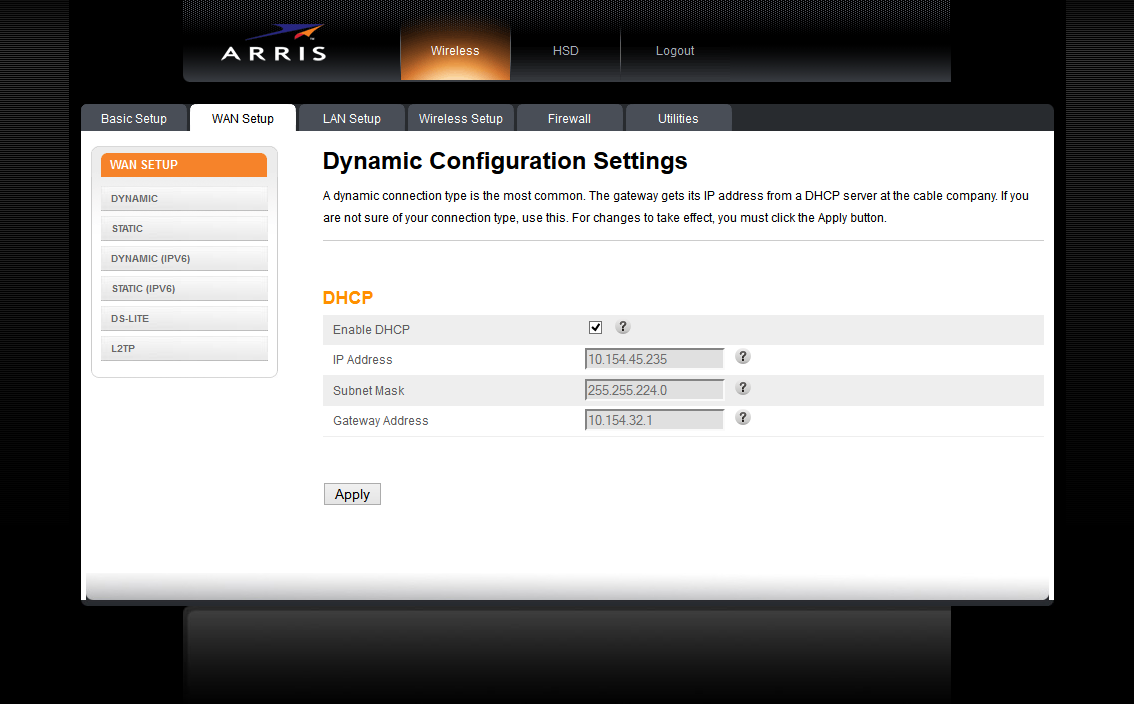Open the help icon for Subnet Mask
This screenshot has height=704, width=1134.
coord(743,388)
